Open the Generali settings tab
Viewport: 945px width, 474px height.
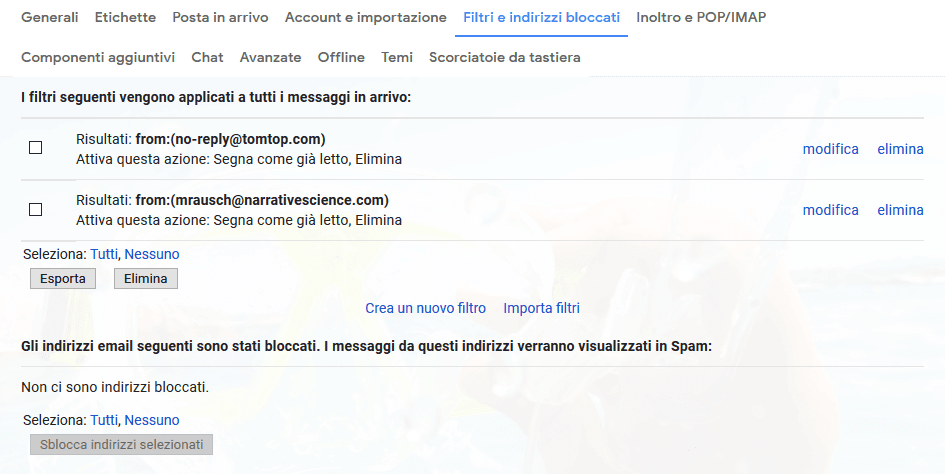pyautogui.click(x=50, y=17)
